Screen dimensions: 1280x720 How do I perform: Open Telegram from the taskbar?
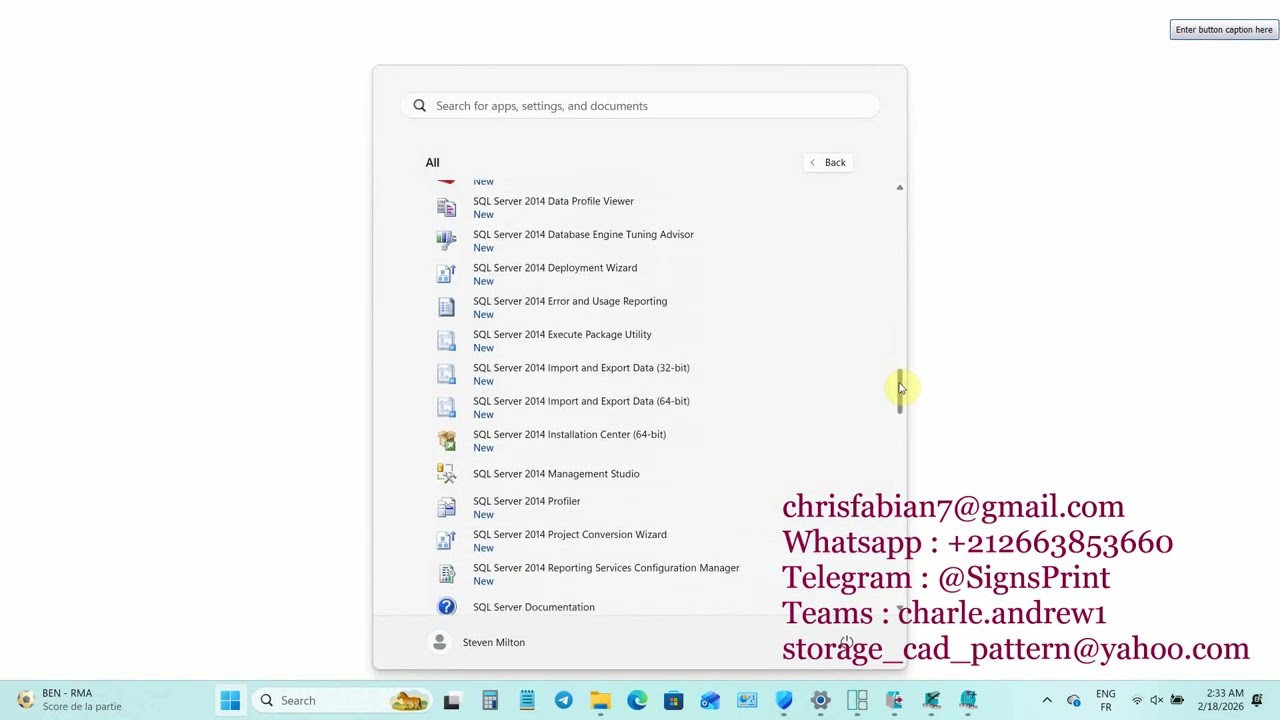tap(564, 700)
